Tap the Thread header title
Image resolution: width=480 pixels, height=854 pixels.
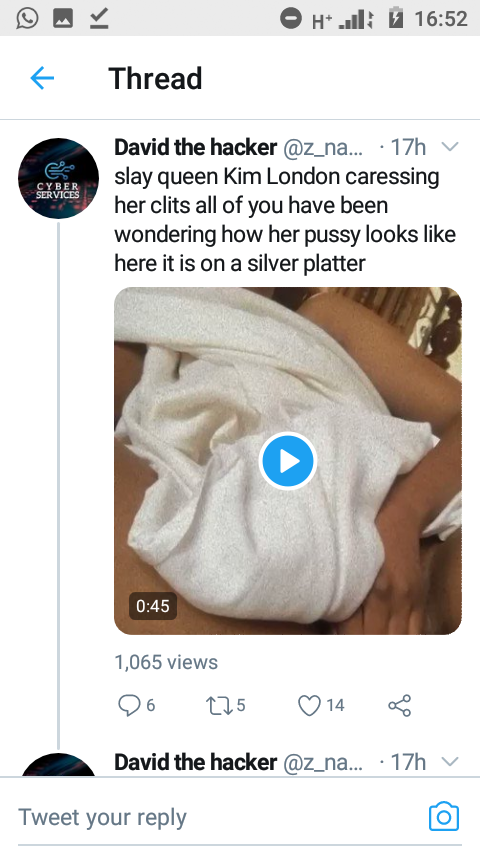pos(155,78)
